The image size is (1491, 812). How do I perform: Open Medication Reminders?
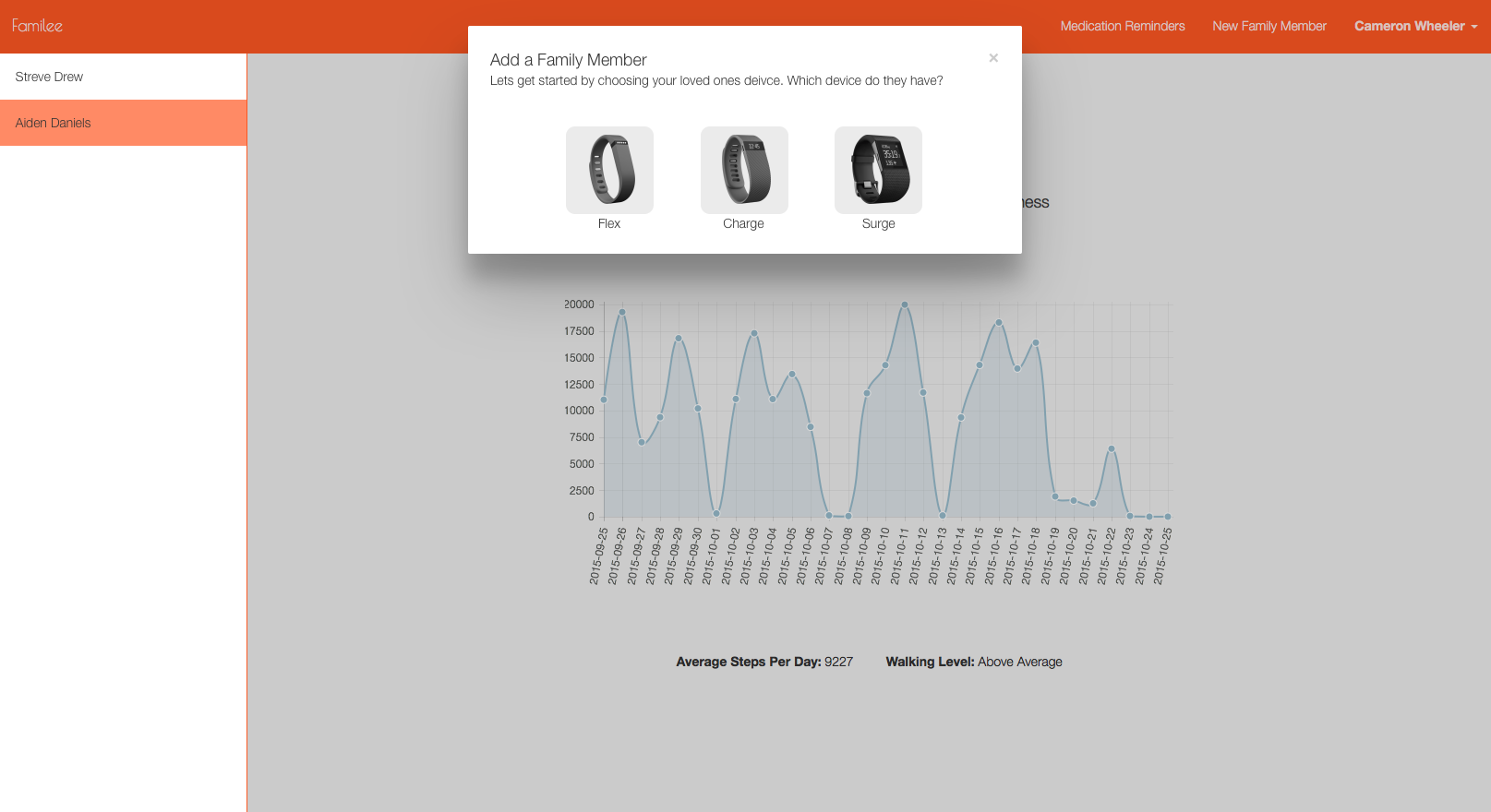point(1123,26)
